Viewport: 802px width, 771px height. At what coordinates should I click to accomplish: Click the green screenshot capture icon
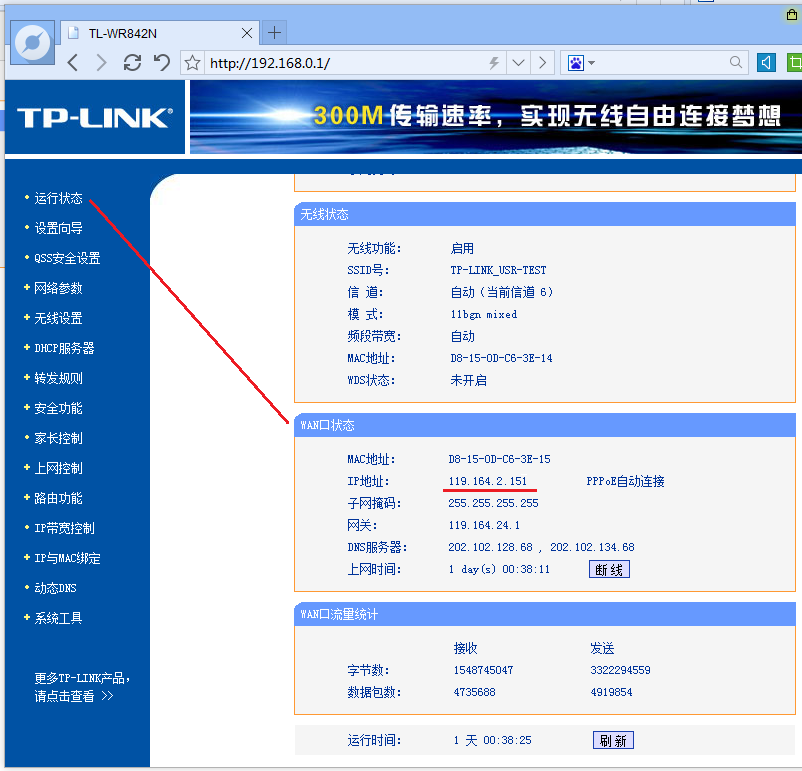(793, 62)
